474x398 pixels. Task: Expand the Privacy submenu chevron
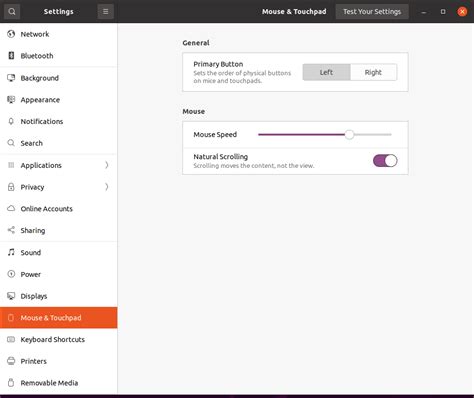coord(107,187)
